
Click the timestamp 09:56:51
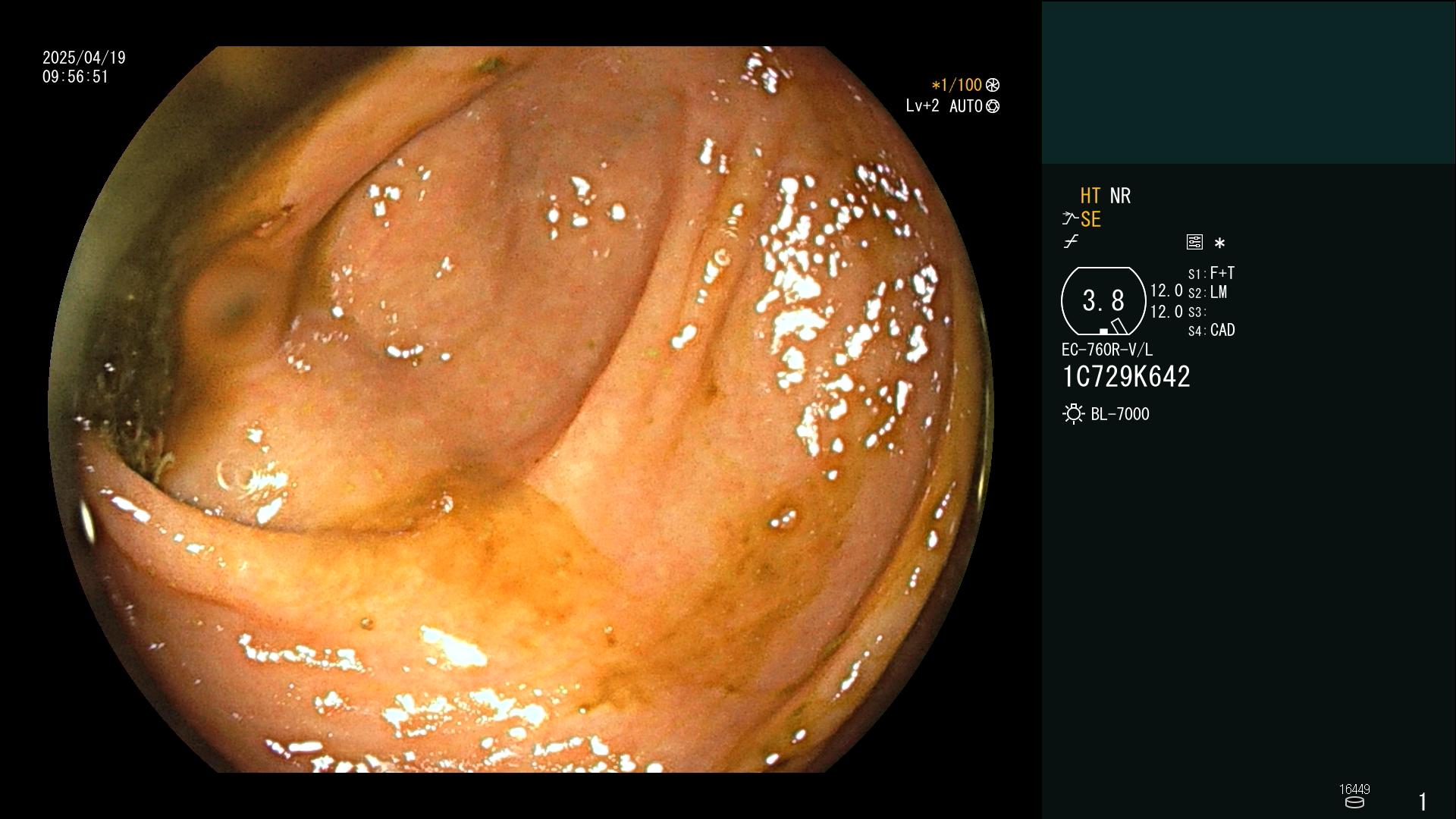[x=76, y=77]
